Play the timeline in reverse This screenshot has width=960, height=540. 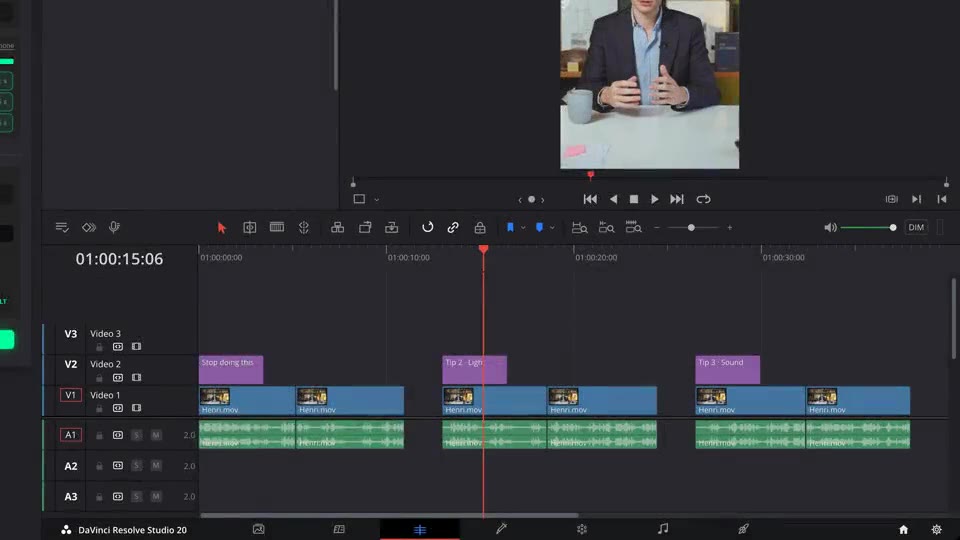click(x=613, y=199)
